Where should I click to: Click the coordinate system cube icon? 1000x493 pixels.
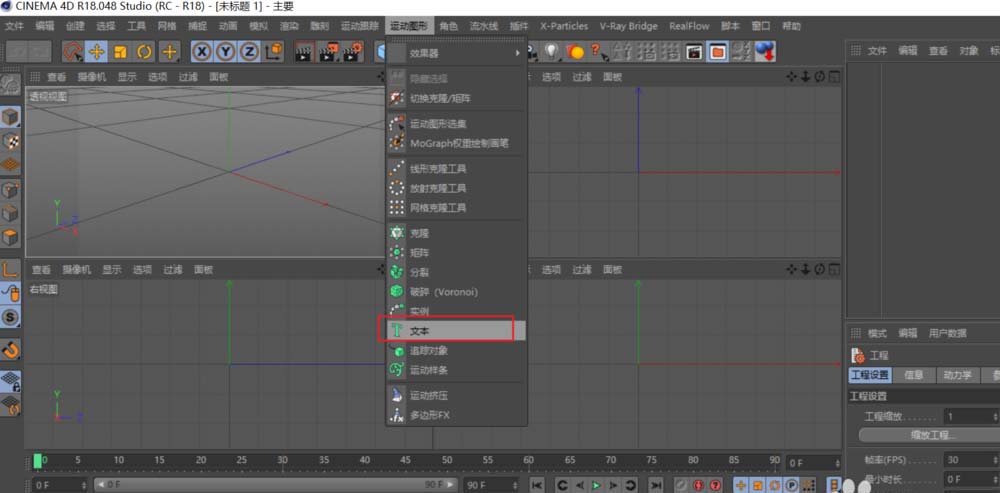click(274, 52)
